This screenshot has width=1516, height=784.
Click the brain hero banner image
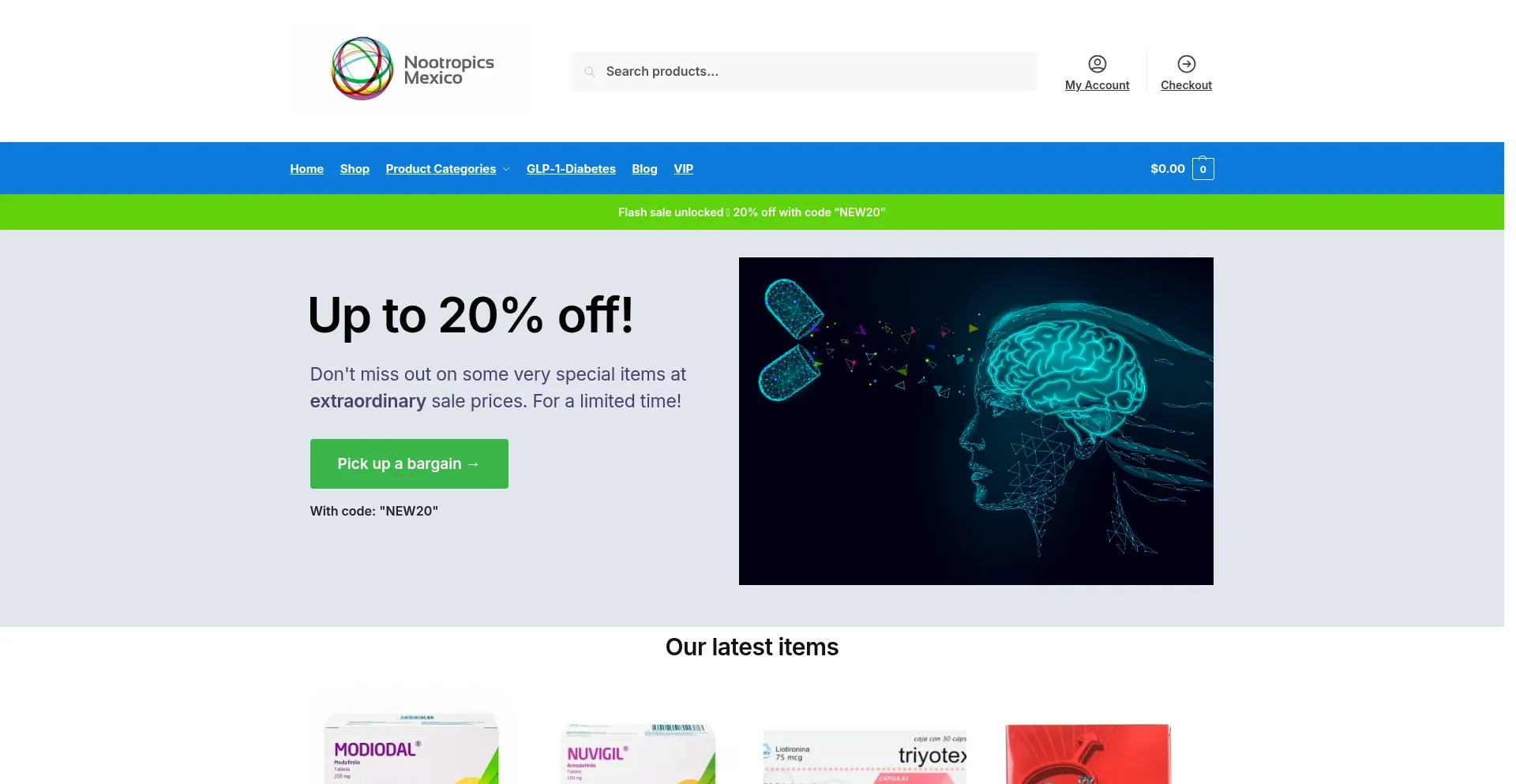point(976,421)
